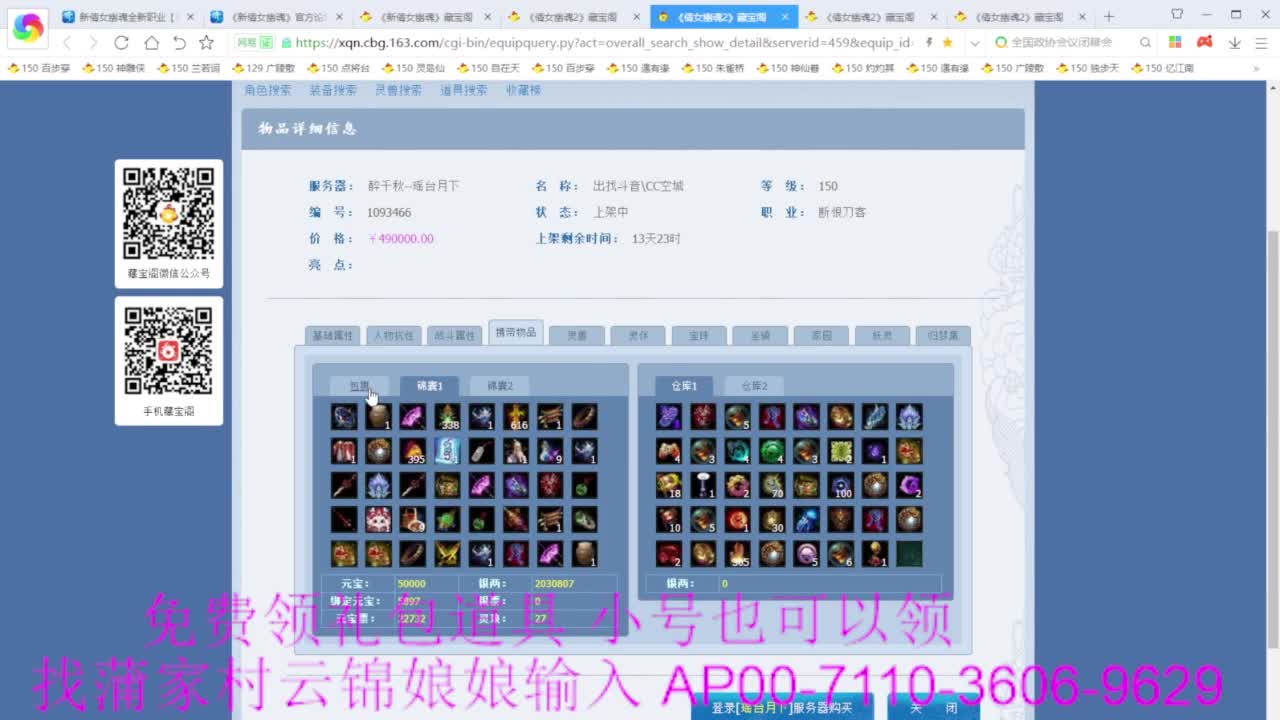Switch to the 人物抗性 tab
1280x720 pixels.
[x=393, y=336]
